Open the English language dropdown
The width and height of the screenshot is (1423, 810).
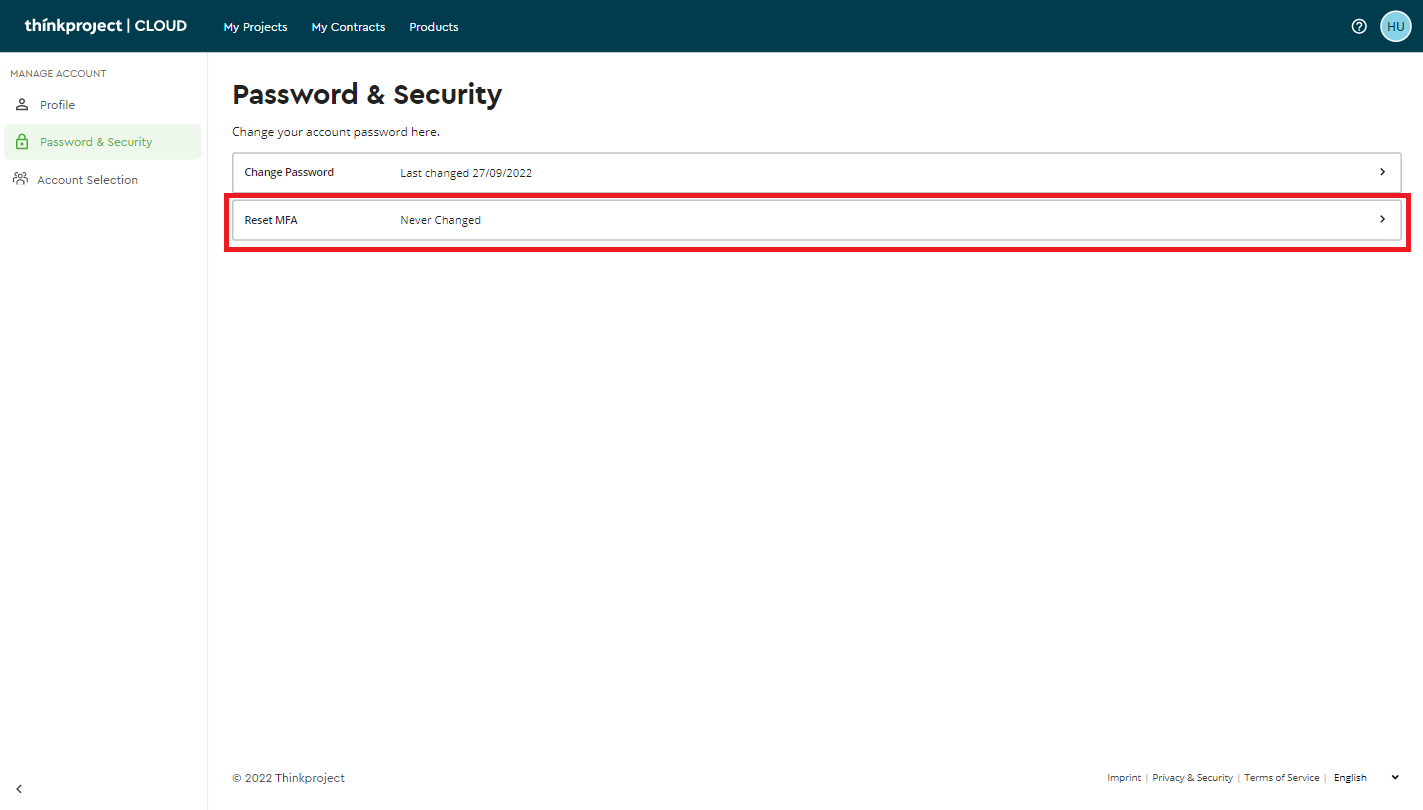point(1365,778)
